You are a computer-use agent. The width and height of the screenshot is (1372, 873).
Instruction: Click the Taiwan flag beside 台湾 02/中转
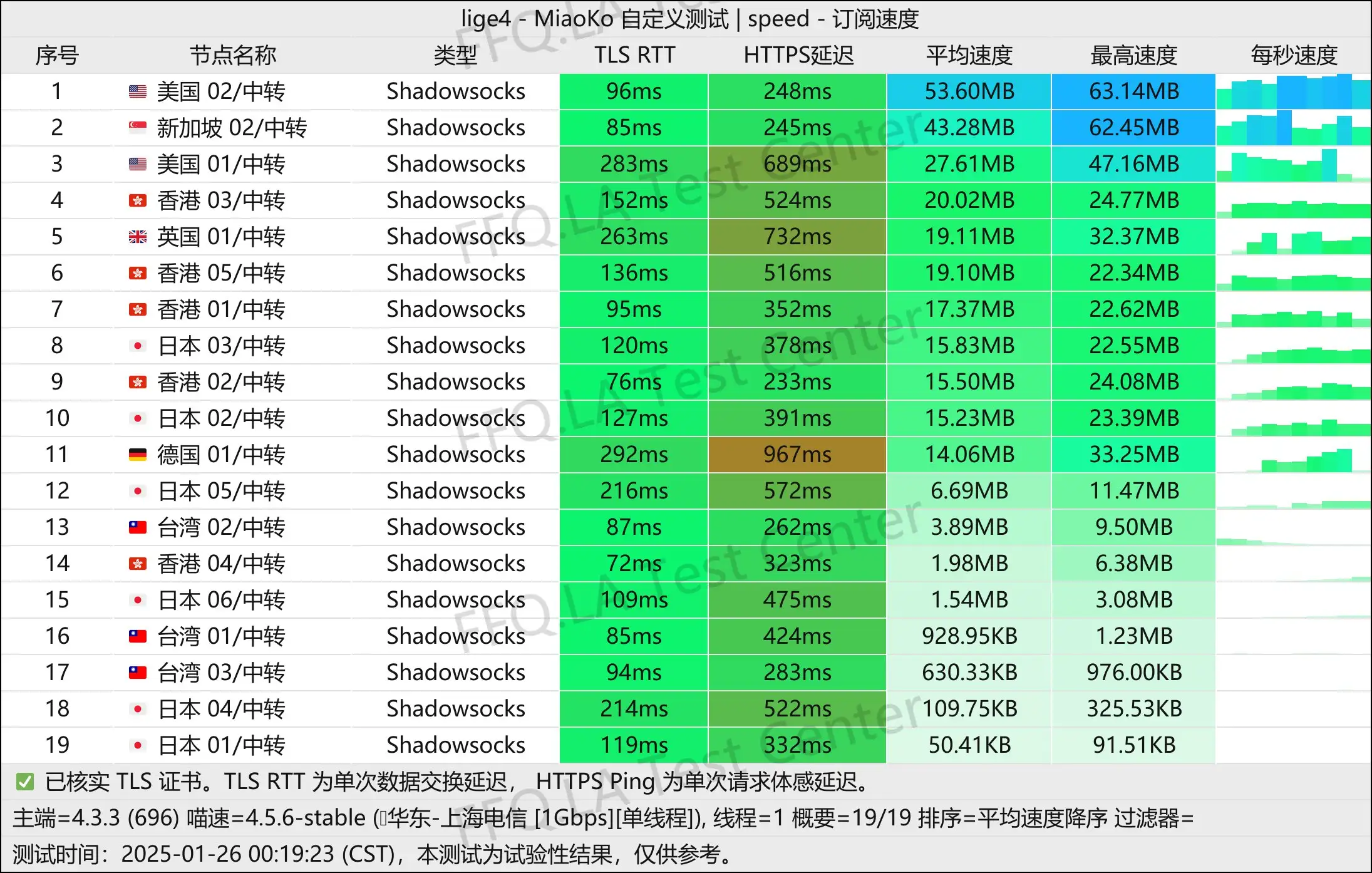(137, 527)
